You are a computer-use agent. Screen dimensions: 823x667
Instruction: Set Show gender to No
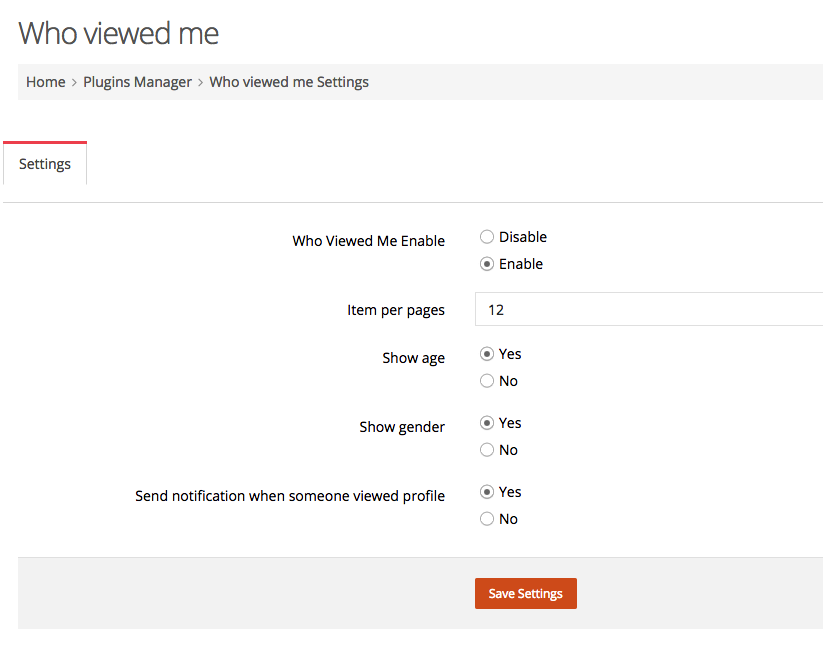[487, 450]
